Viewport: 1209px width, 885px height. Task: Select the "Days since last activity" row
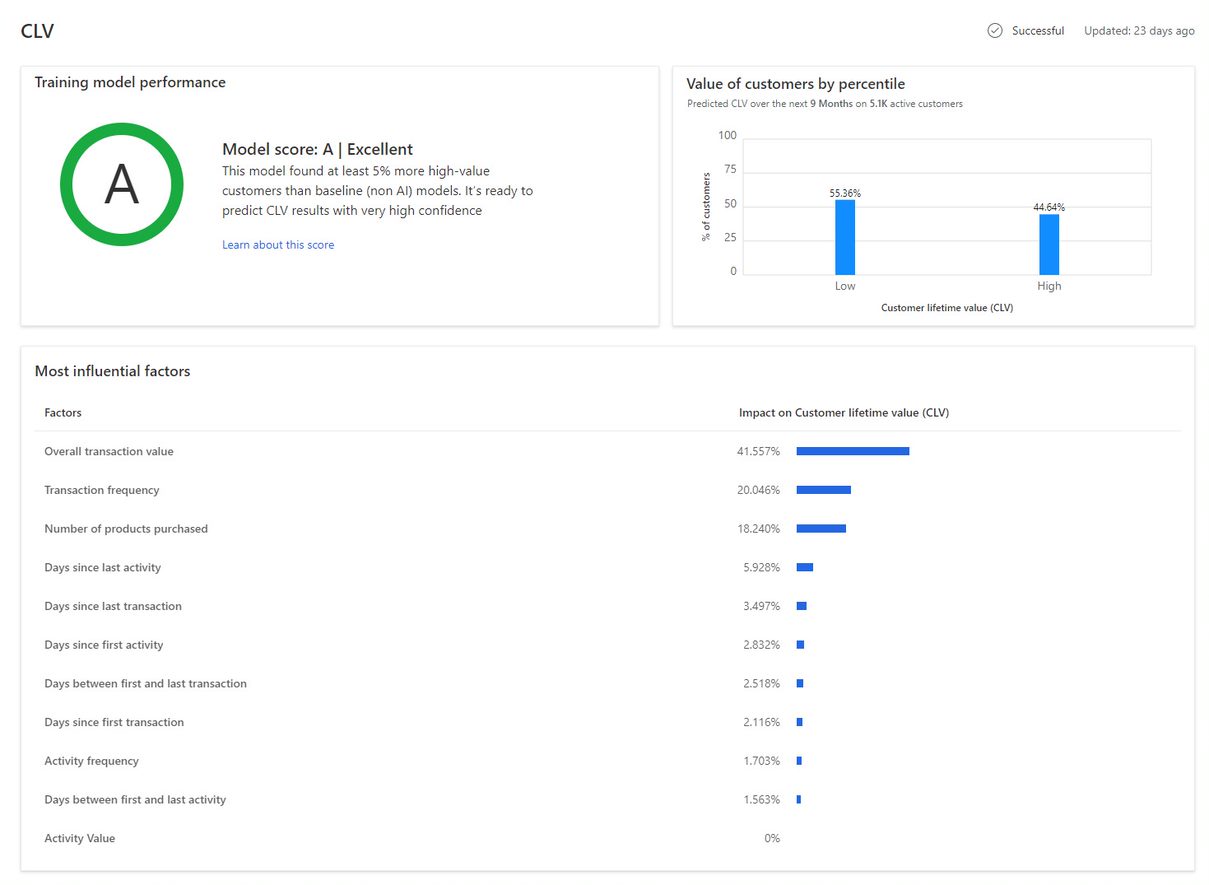(103, 567)
